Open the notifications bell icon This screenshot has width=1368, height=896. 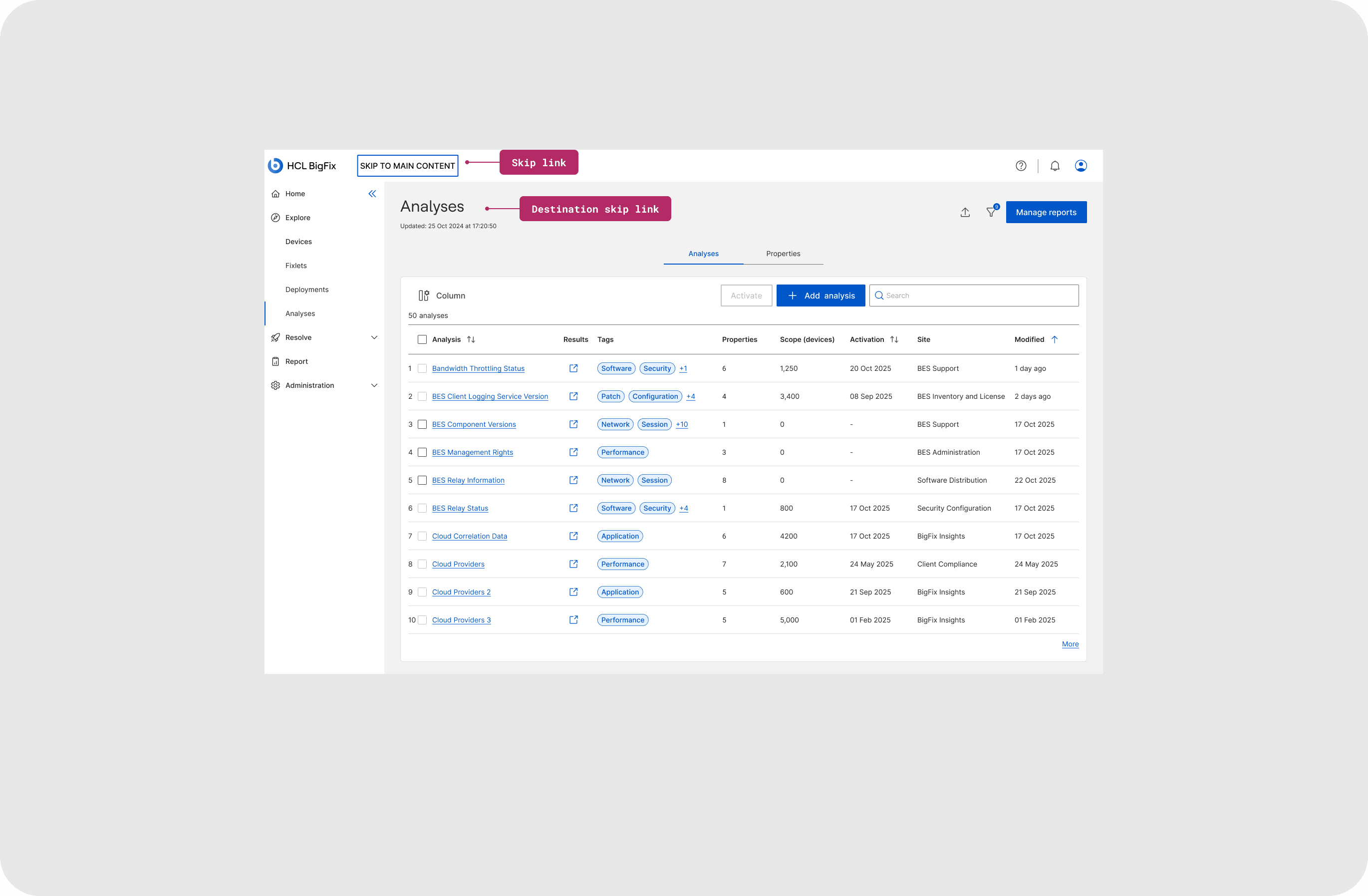pyautogui.click(x=1055, y=166)
